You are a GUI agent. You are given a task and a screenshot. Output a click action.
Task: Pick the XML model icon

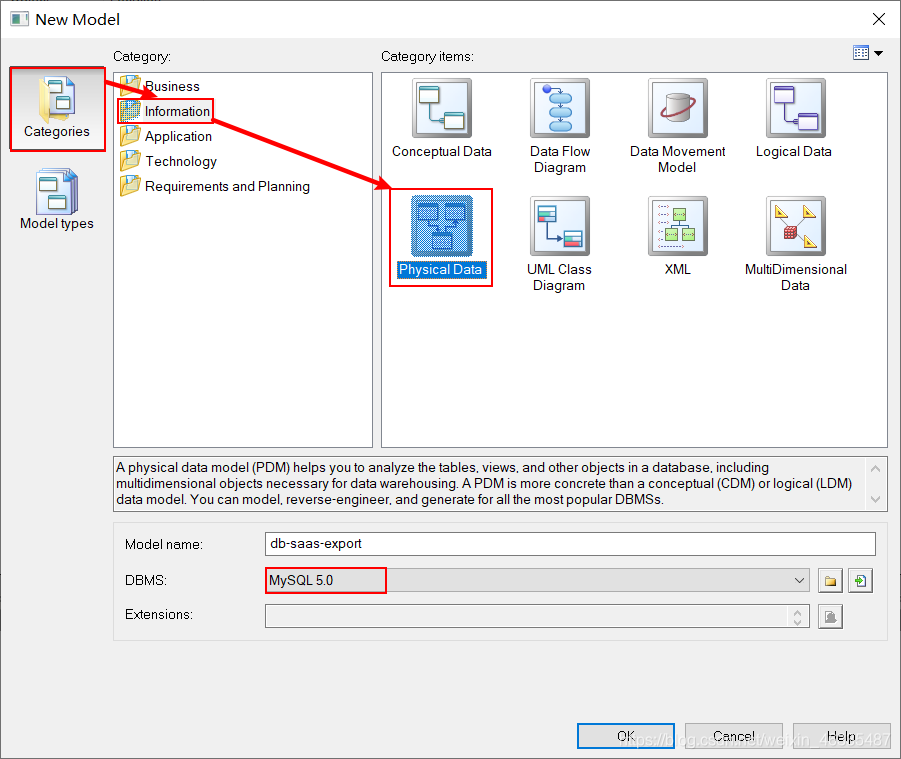click(677, 226)
